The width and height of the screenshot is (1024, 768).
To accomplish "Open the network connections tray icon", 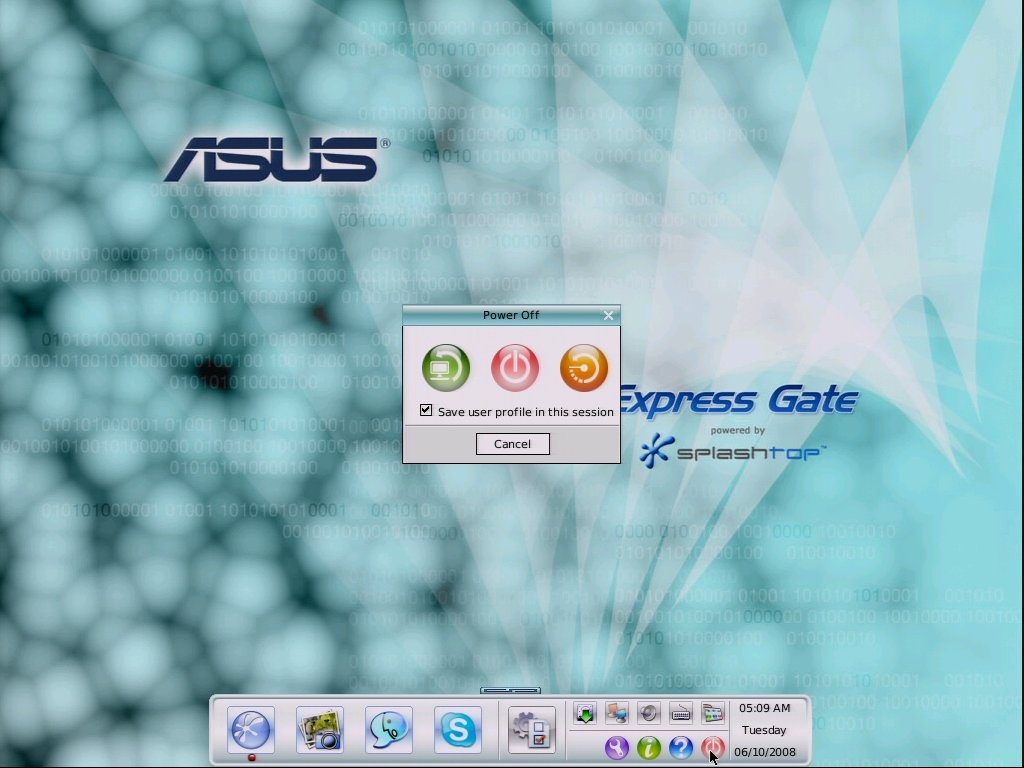I will [x=616, y=712].
